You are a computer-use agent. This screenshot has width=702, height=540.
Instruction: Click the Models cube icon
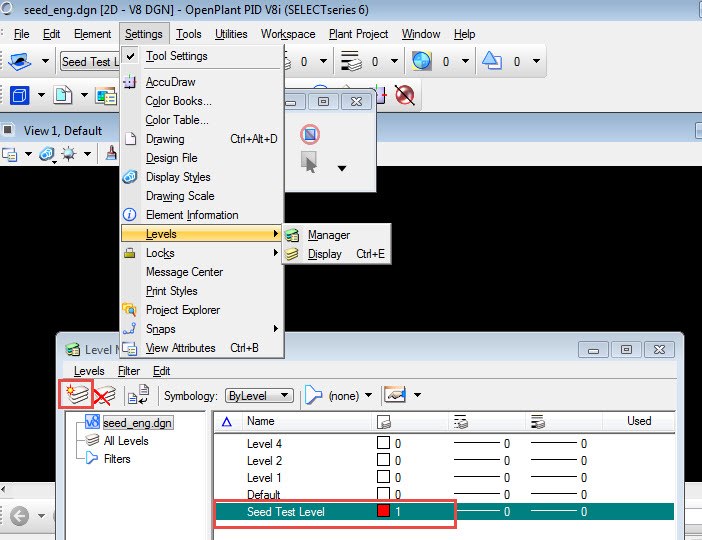point(19,95)
